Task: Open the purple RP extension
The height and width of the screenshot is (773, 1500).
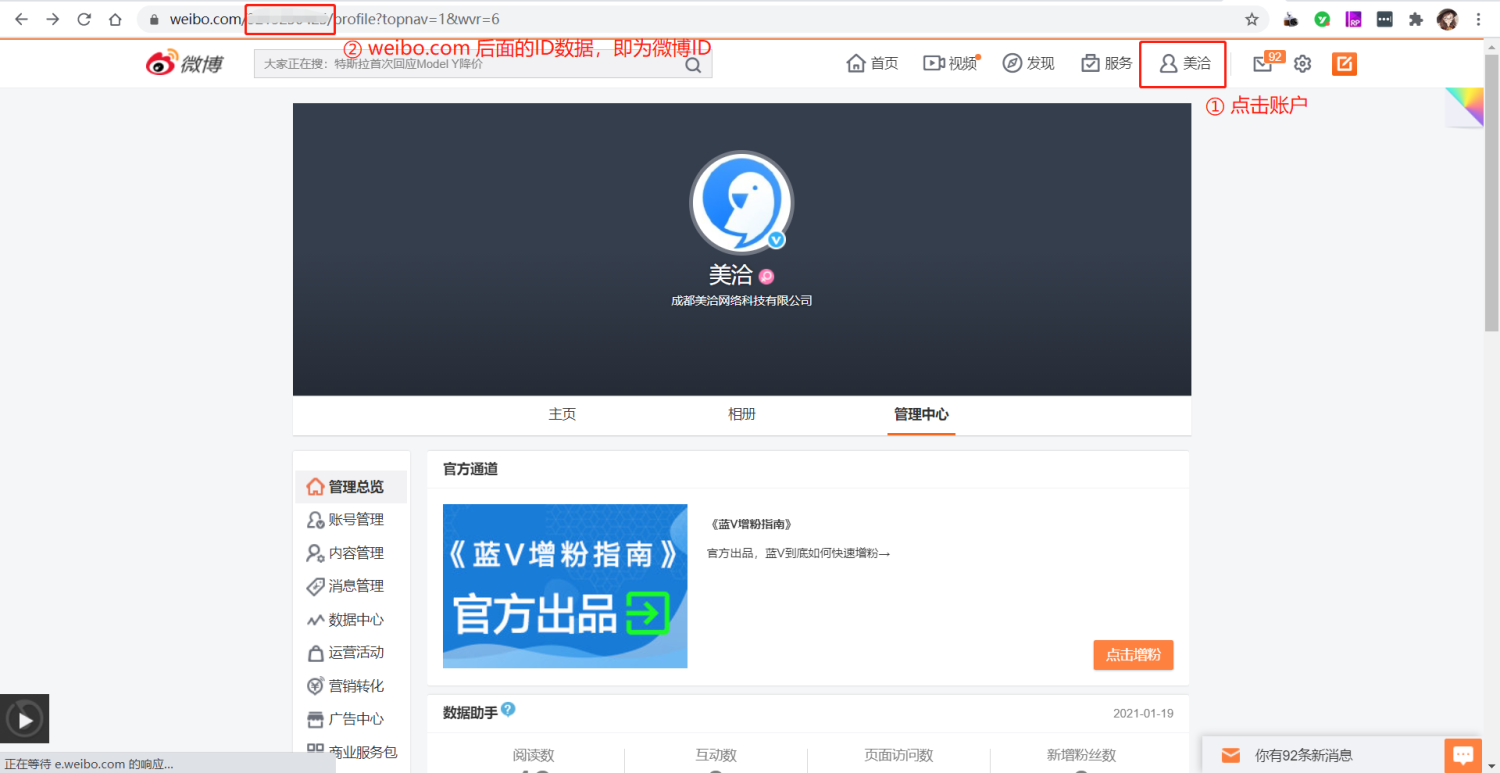Action: (1353, 19)
